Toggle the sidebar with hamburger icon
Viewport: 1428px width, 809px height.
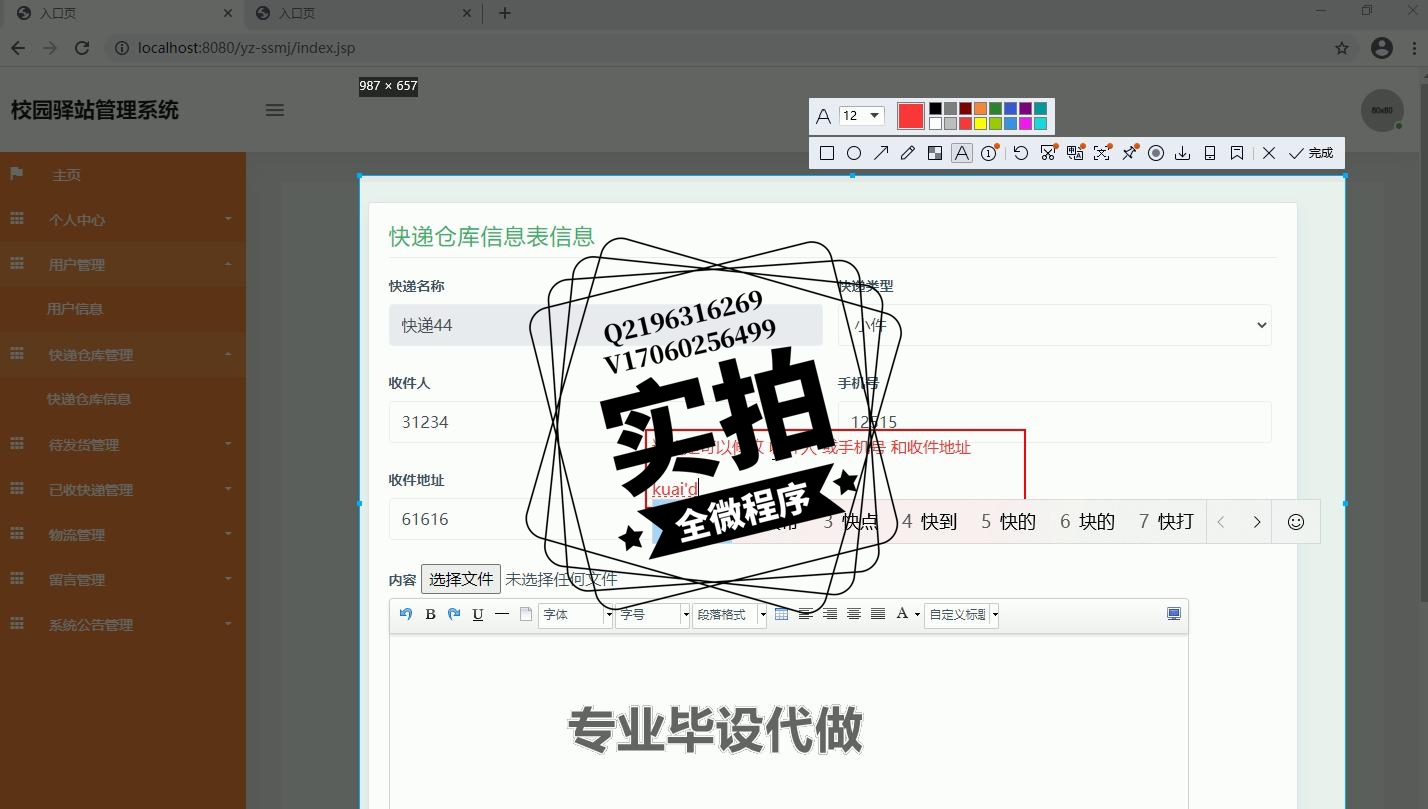[x=275, y=110]
